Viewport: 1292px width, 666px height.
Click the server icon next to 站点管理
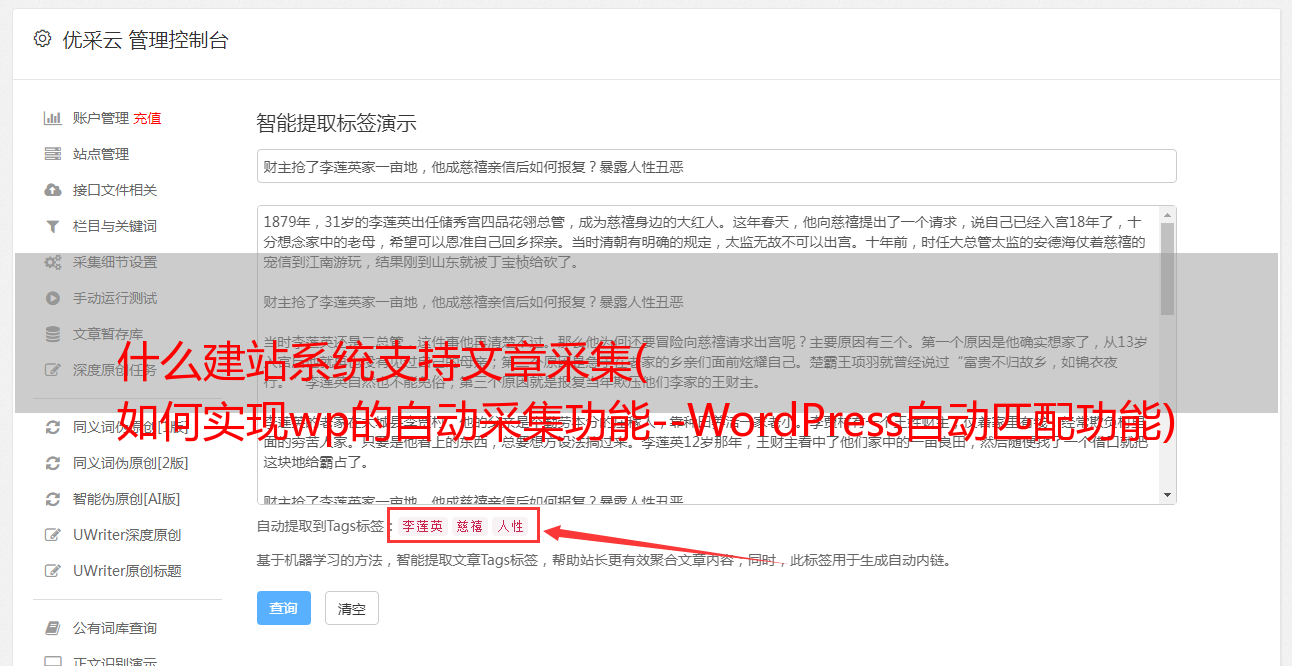pos(53,154)
